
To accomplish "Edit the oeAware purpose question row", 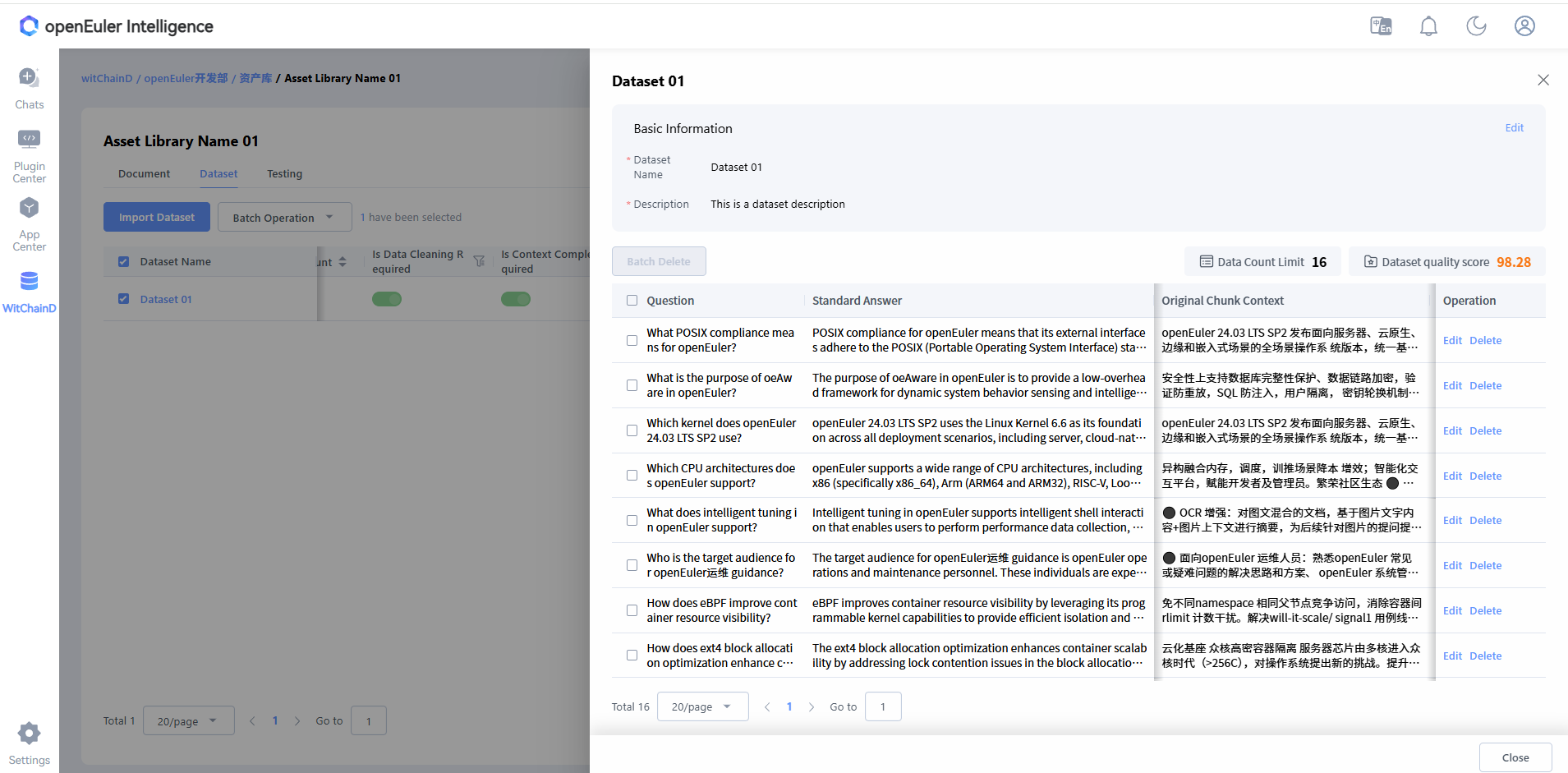I will [x=1452, y=385].
